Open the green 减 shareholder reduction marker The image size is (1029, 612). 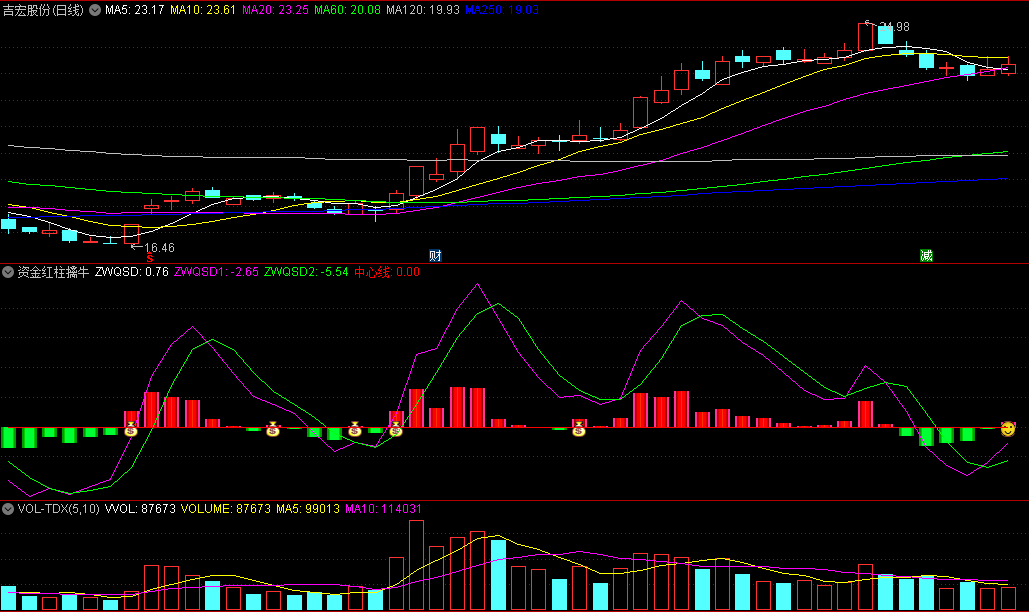click(x=926, y=256)
